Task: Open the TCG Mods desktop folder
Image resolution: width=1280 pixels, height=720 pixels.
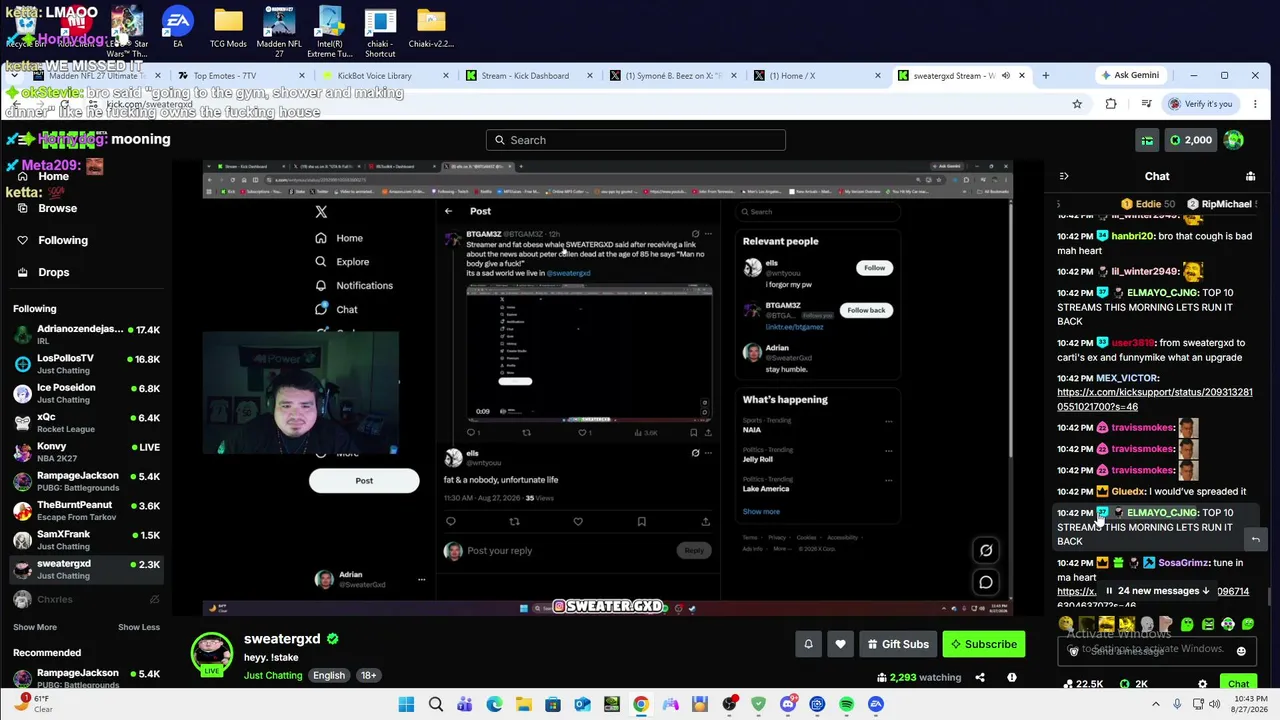Action: pos(228,29)
